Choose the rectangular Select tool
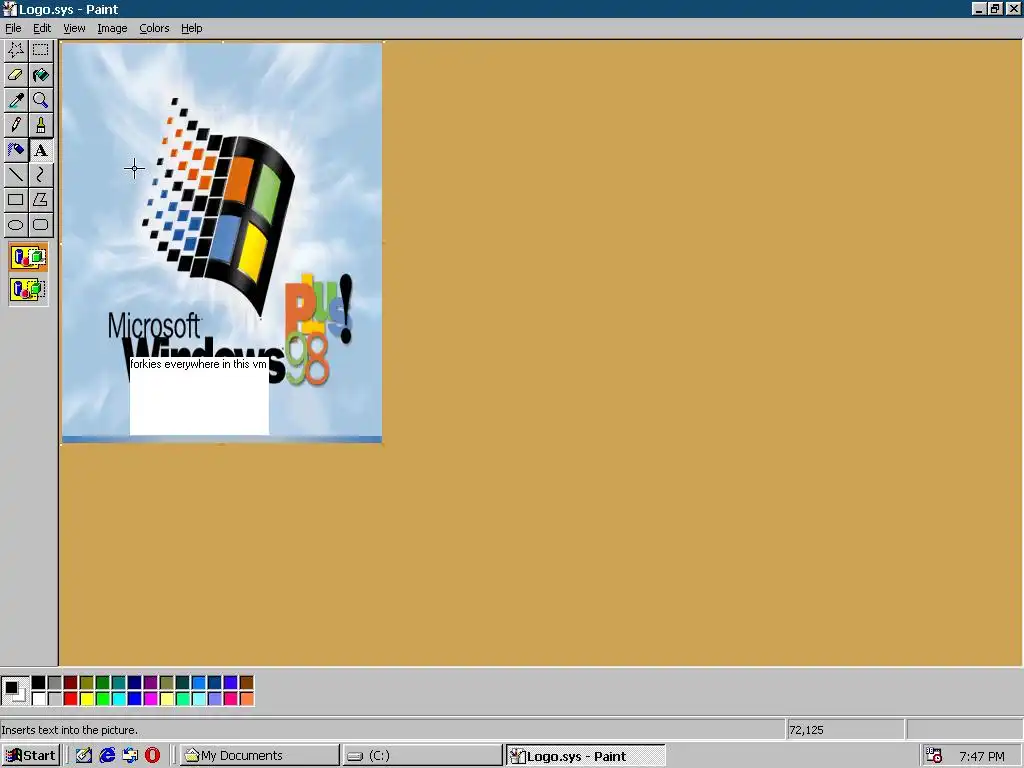The image size is (1024, 768). pyautogui.click(x=40, y=50)
